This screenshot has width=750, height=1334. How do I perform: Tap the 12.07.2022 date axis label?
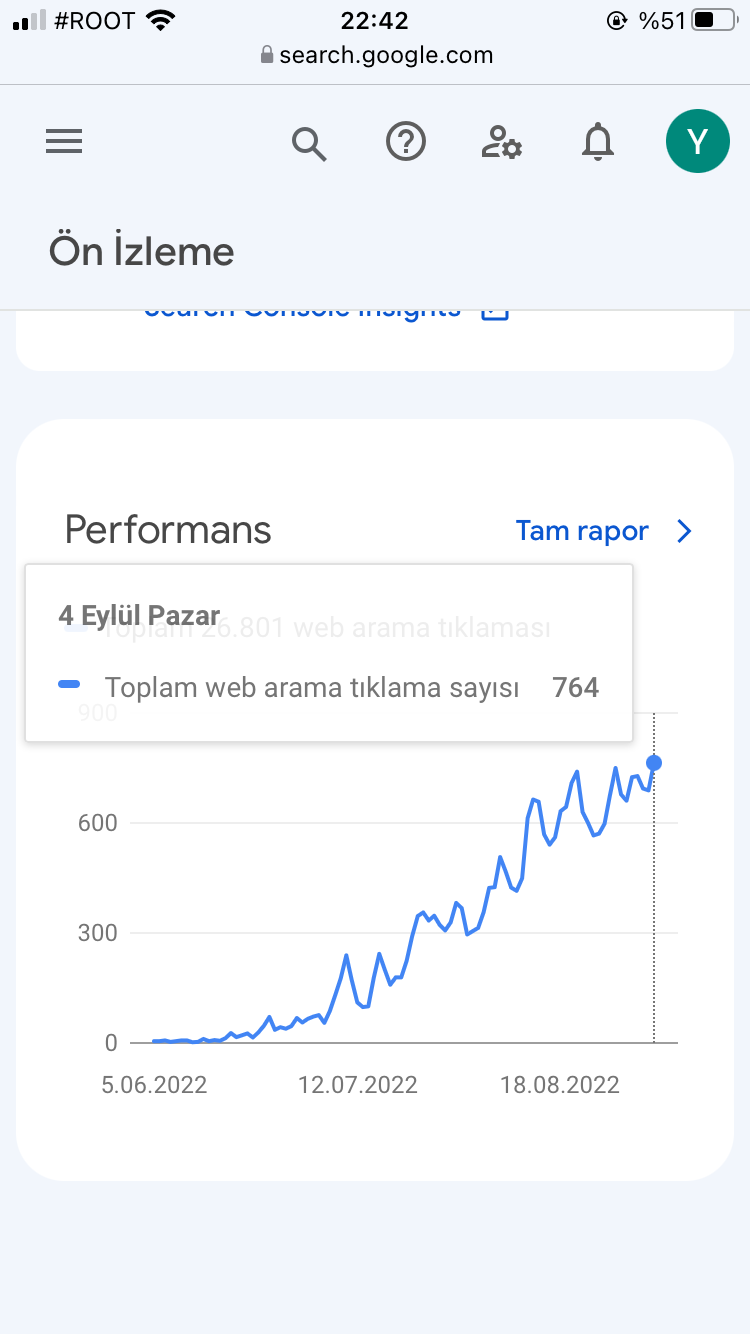(358, 1085)
